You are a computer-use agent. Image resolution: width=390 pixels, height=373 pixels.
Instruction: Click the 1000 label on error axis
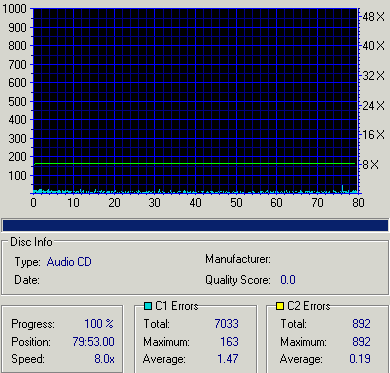pyautogui.click(x=14, y=9)
